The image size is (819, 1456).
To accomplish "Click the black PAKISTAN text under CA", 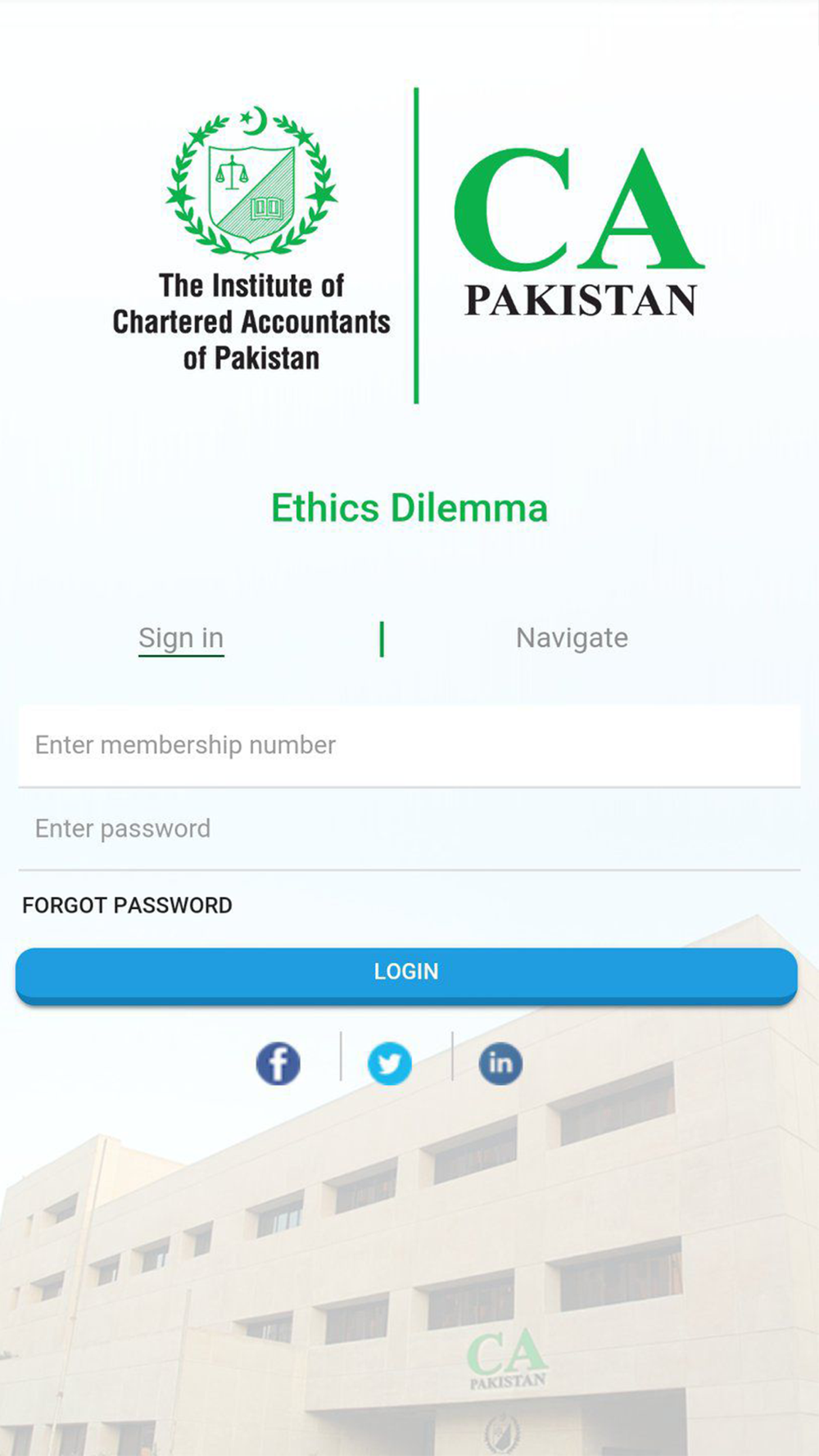I will tap(581, 301).
